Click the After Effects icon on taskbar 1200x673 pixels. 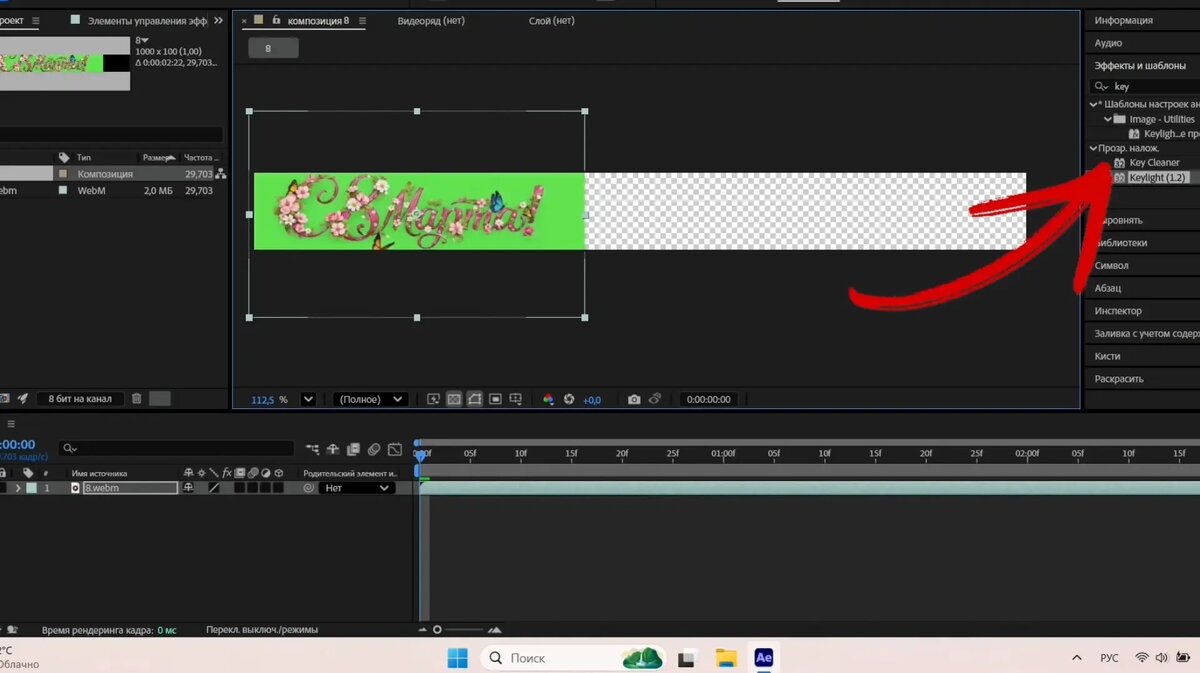(x=764, y=657)
